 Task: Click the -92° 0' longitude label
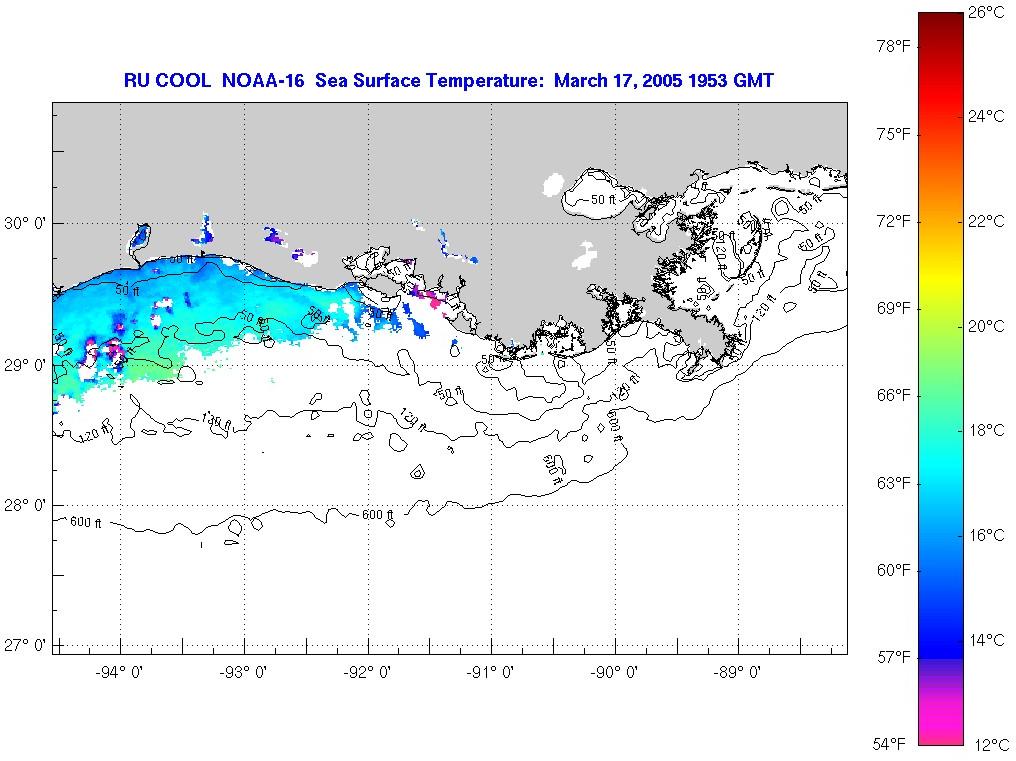point(367,672)
